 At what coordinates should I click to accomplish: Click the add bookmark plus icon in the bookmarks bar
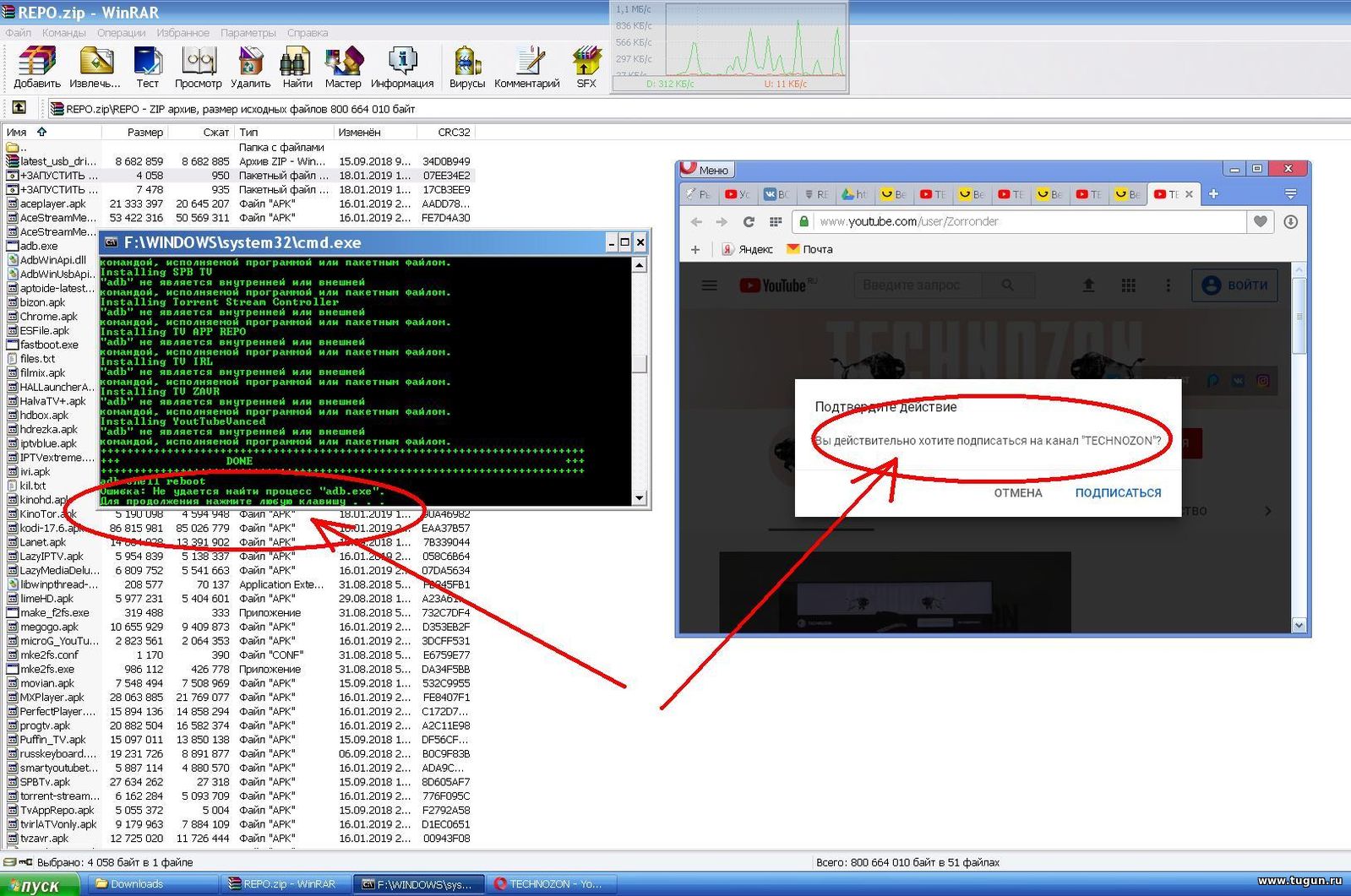click(x=695, y=249)
